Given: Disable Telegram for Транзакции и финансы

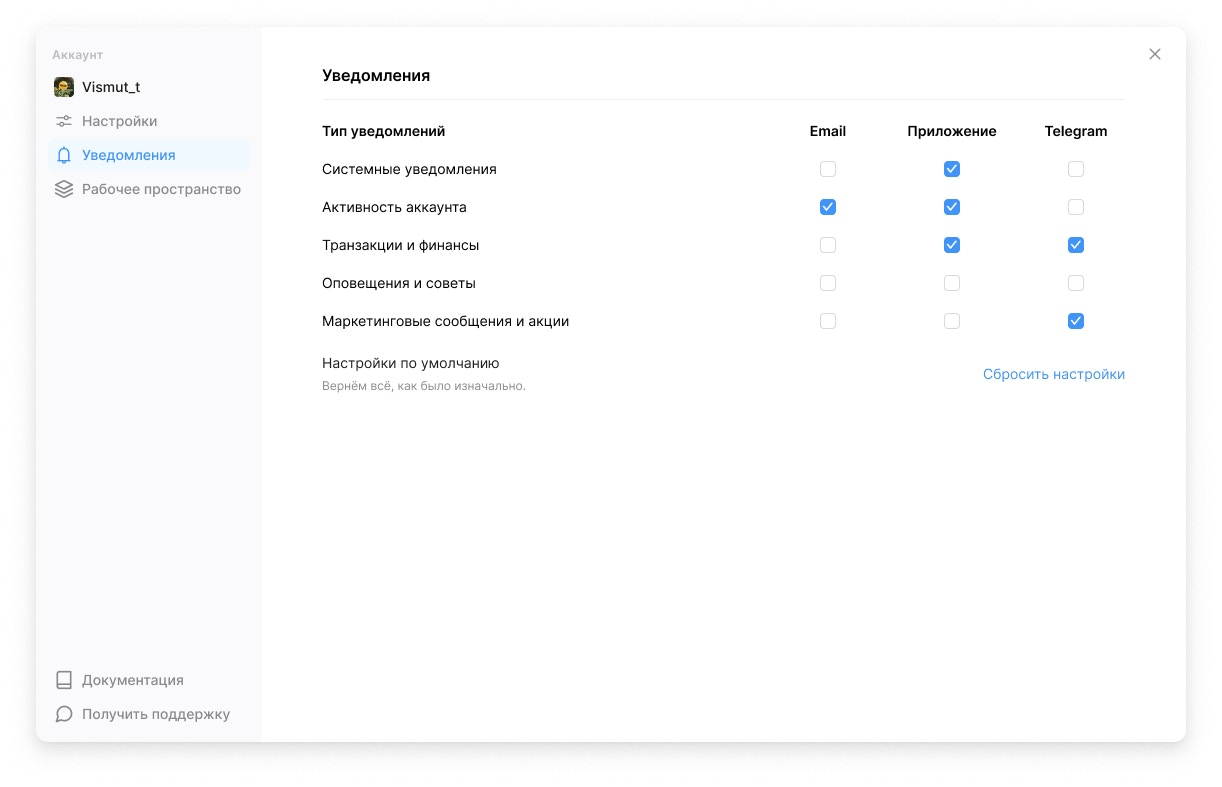Looking at the screenshot, I should (x=1075, y=245).
